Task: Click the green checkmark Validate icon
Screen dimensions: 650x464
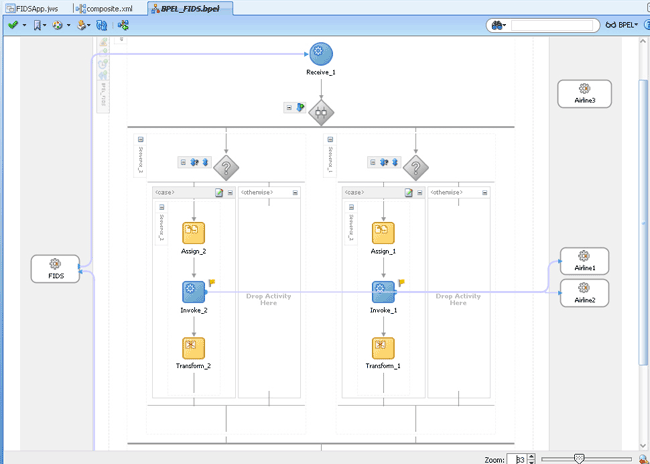Action: click(x=13, y=25)
